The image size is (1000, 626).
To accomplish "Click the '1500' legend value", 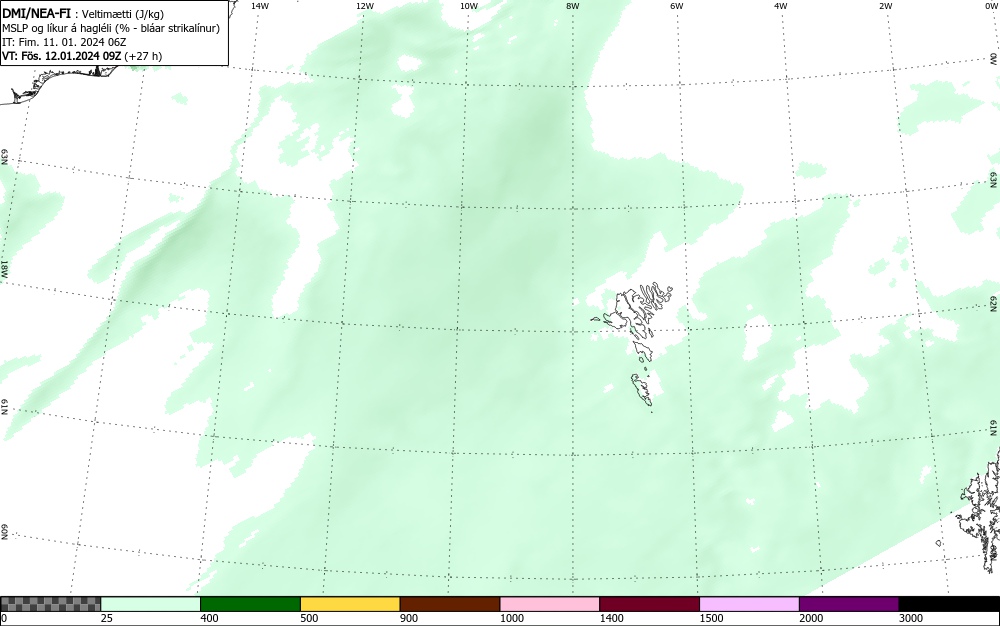I will coord(711,618).
